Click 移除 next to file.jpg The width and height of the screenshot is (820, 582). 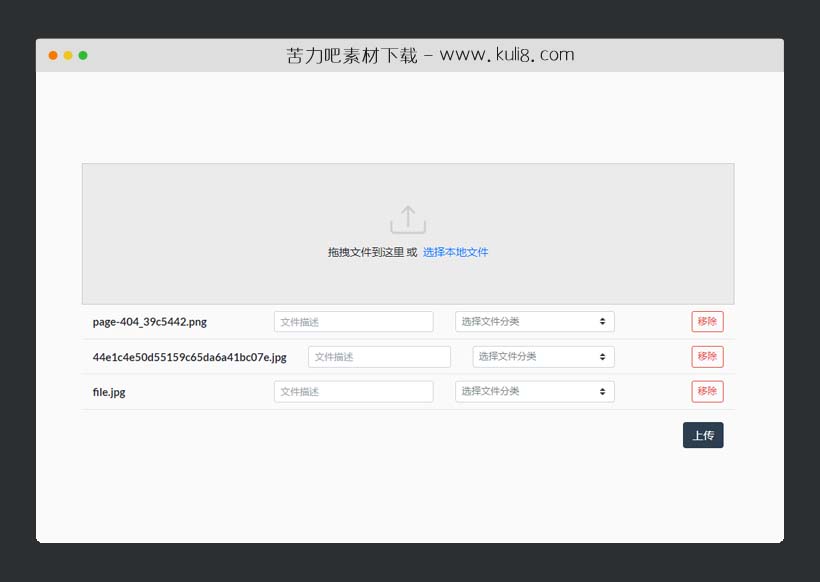click(707, 391)
